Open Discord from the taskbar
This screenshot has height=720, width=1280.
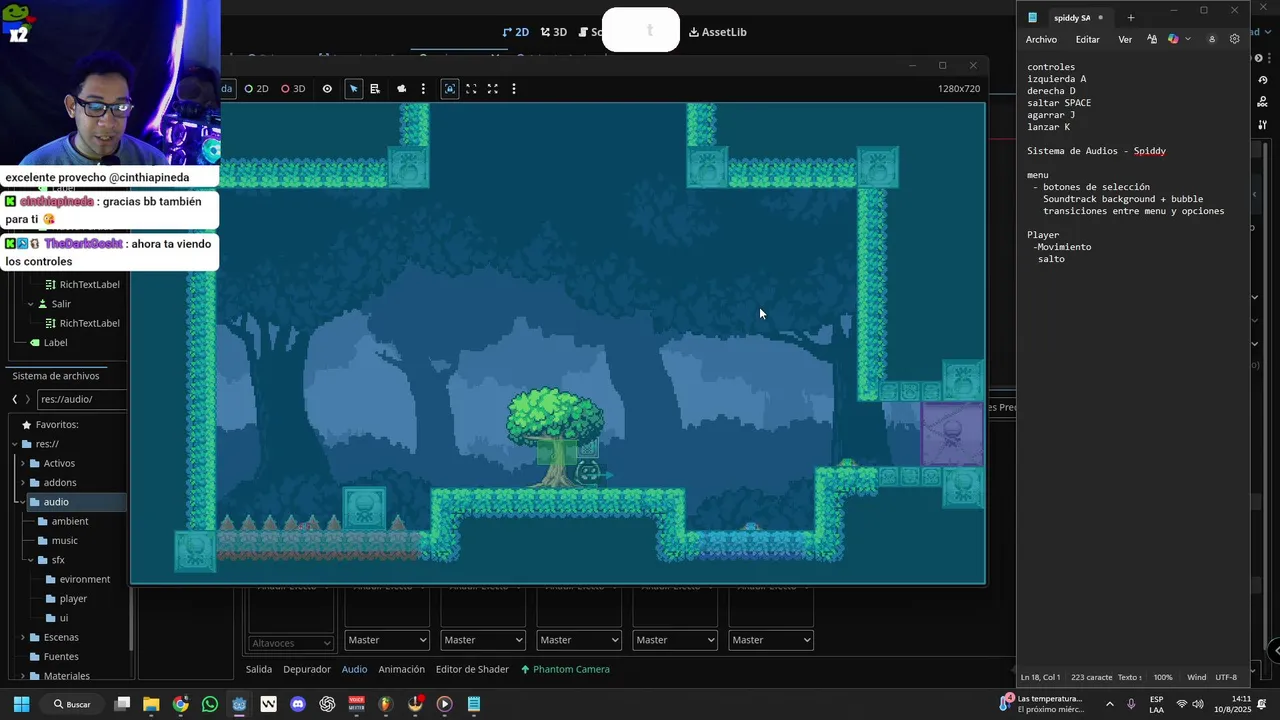click(x=298, y=704)
